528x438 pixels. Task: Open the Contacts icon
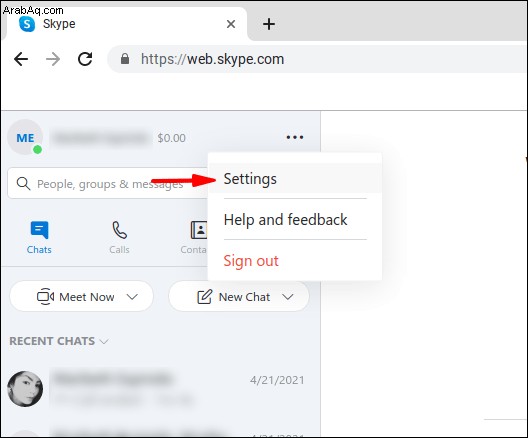point(199,230)
